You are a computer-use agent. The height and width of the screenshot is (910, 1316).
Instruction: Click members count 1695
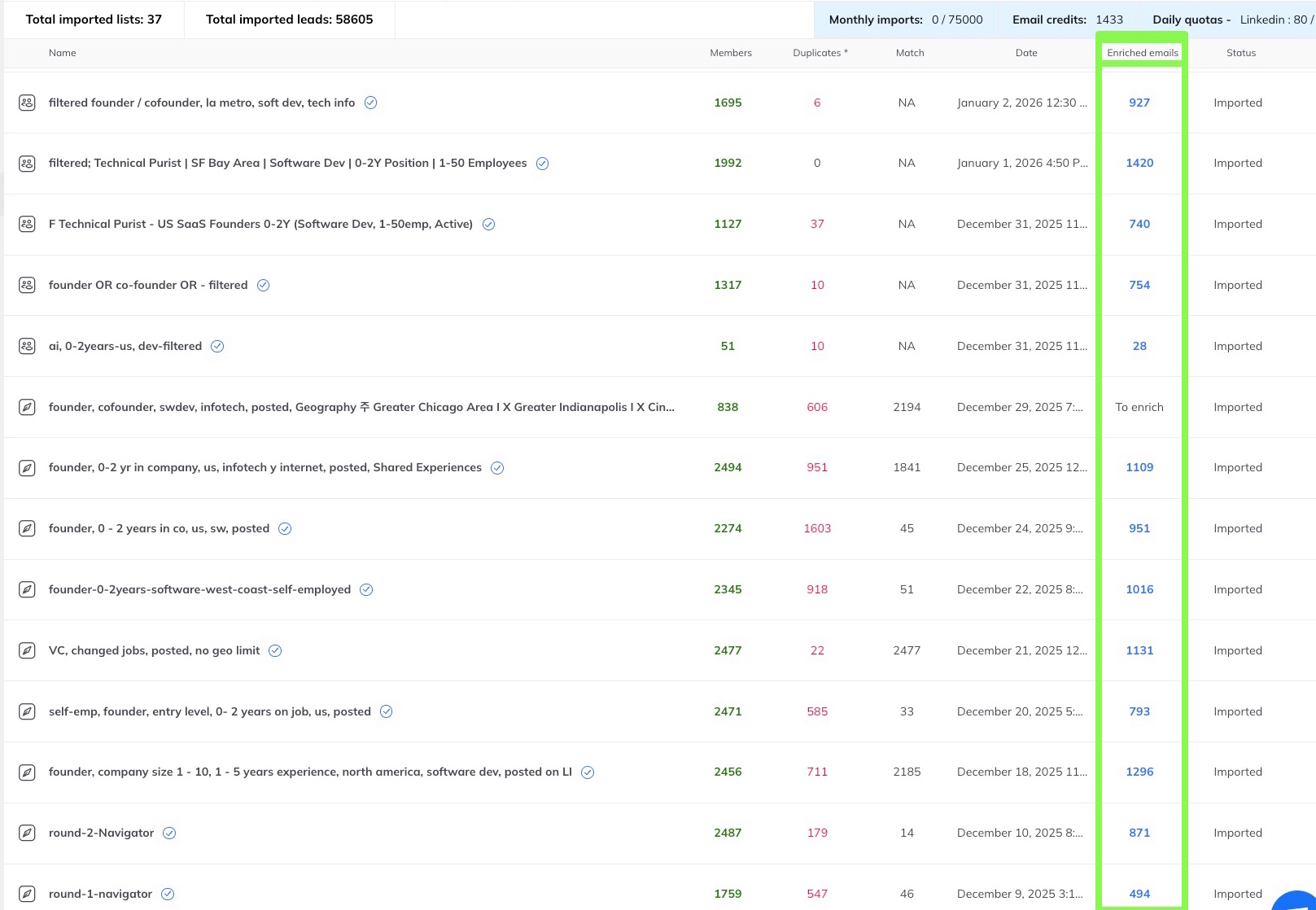[728, 103]
